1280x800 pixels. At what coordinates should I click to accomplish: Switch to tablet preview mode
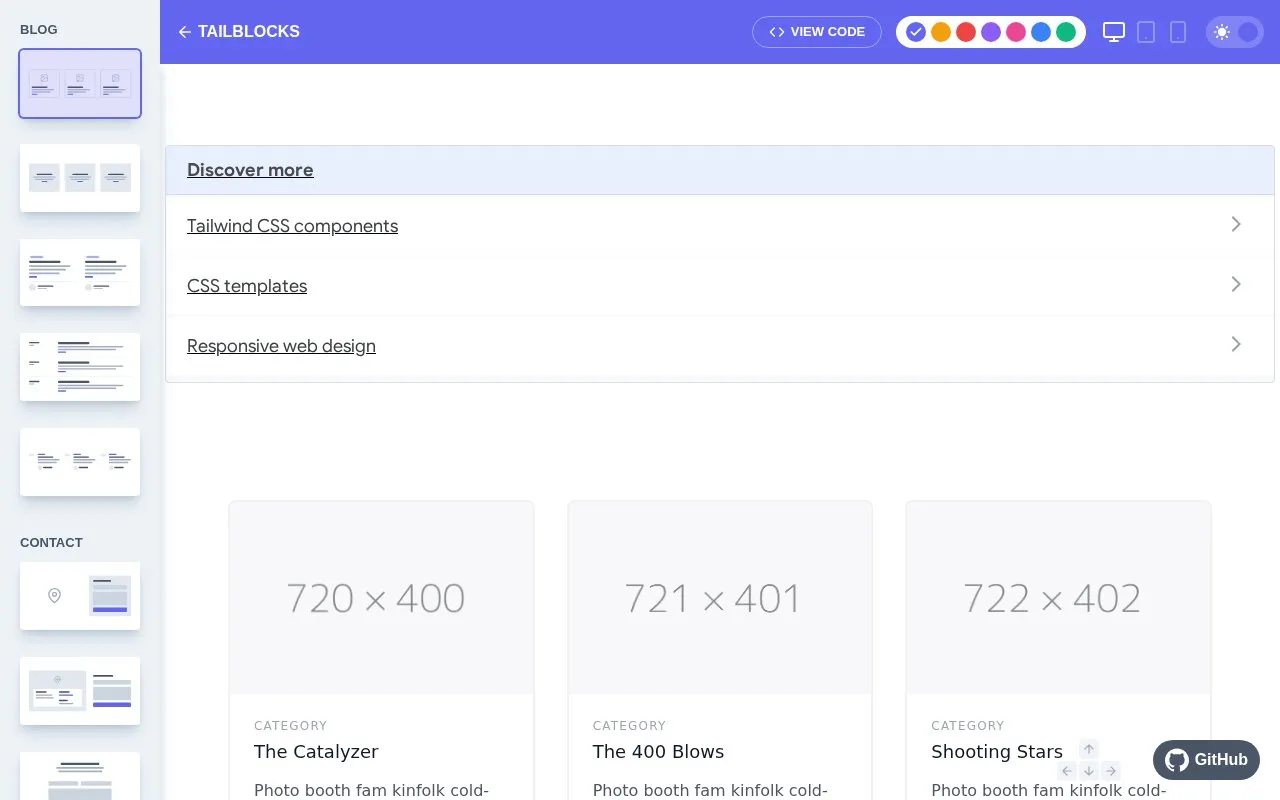point(1146,32)
